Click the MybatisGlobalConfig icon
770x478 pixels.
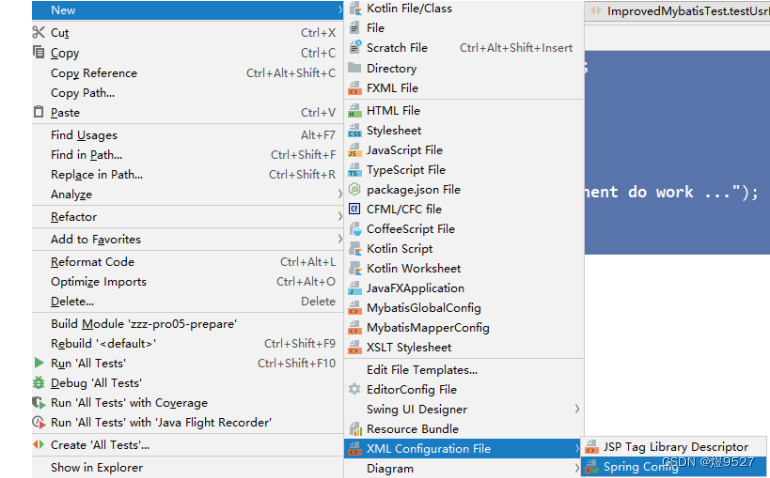coord(355,308)
